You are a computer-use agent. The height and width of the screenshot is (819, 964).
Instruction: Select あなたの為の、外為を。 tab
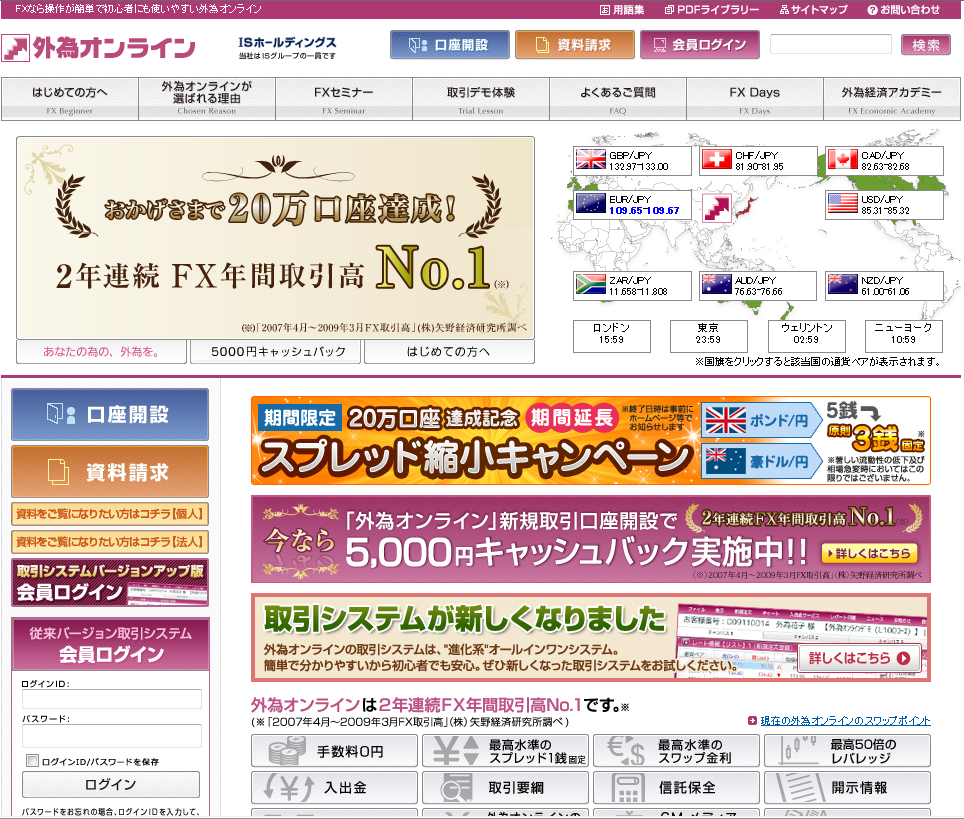(101, 352)
